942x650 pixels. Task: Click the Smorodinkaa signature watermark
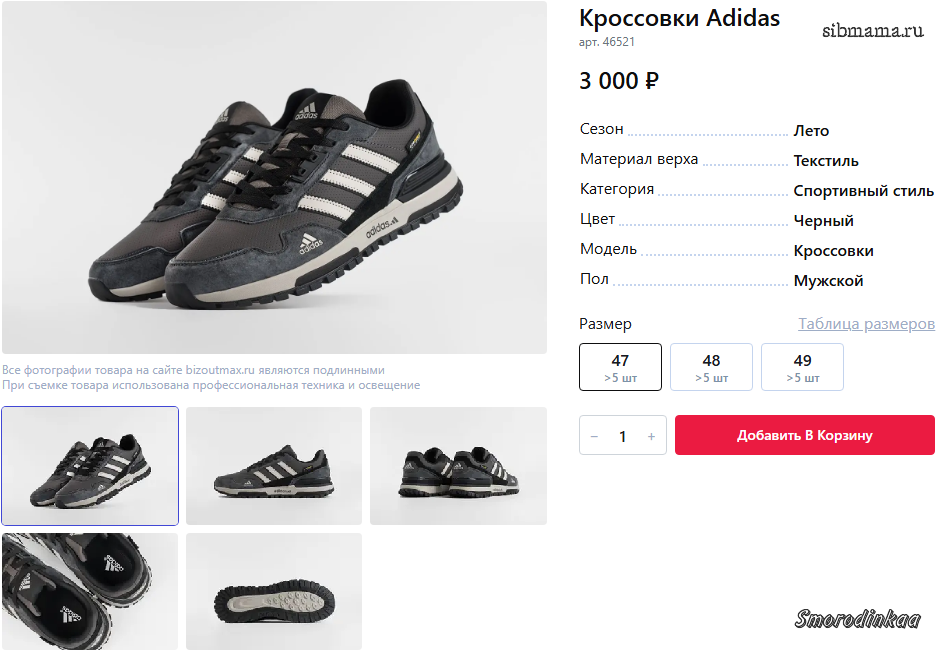coord(857,620)
